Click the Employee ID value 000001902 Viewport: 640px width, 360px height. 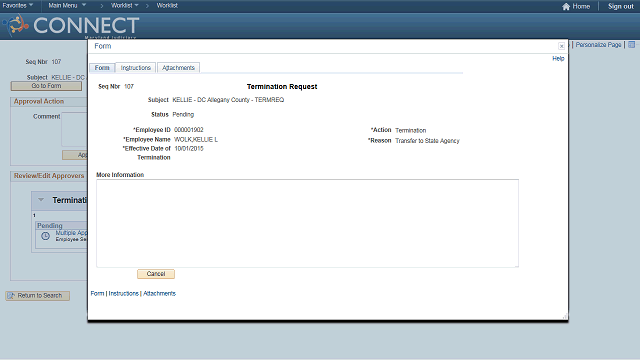189,130
